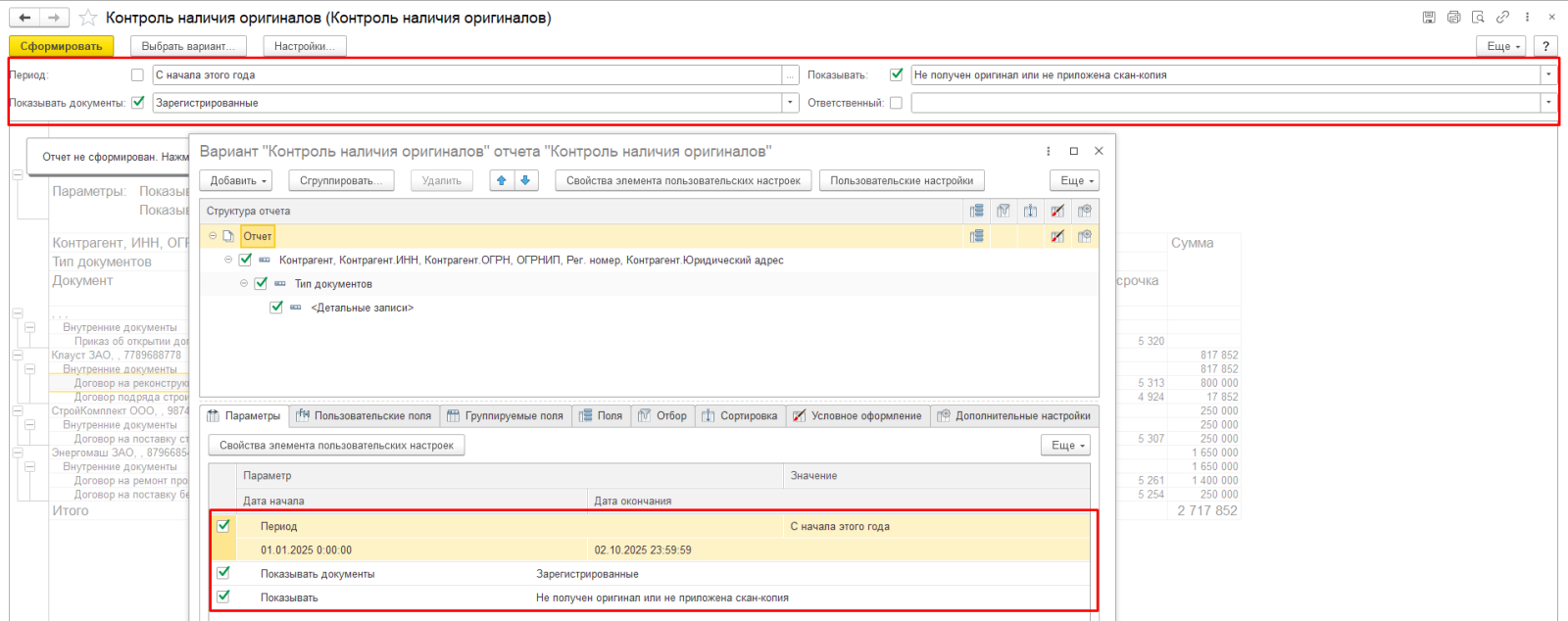Switch to Условное оформление tab

coord(858,415)
